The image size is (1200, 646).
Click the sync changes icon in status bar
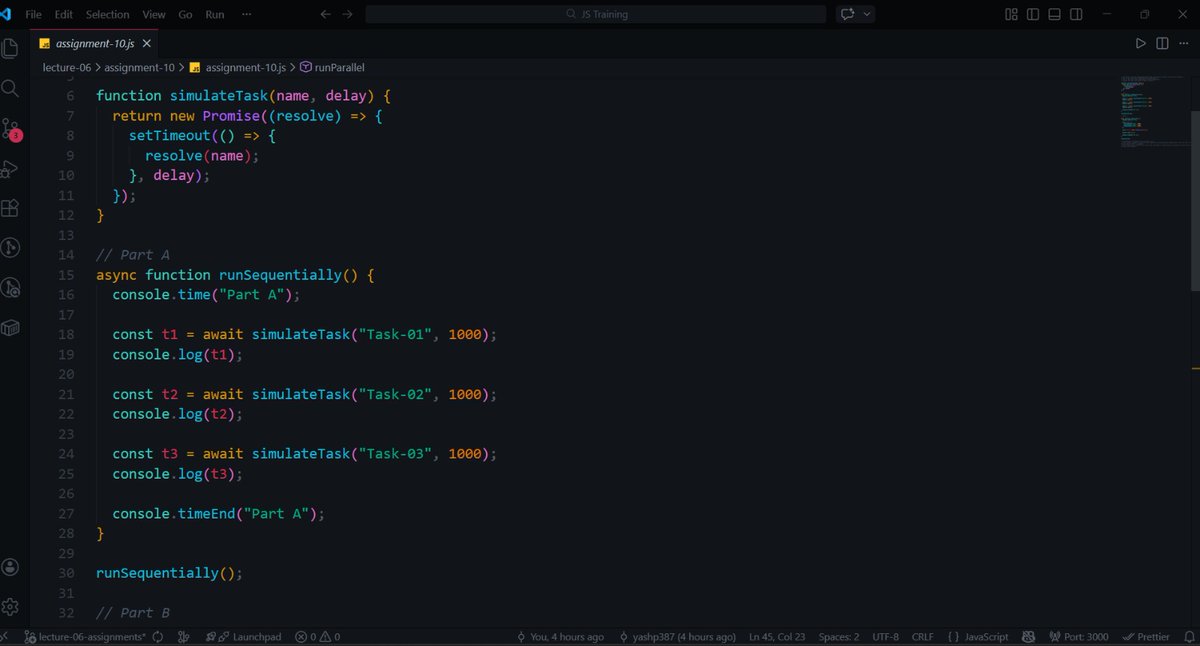point(158,637)
